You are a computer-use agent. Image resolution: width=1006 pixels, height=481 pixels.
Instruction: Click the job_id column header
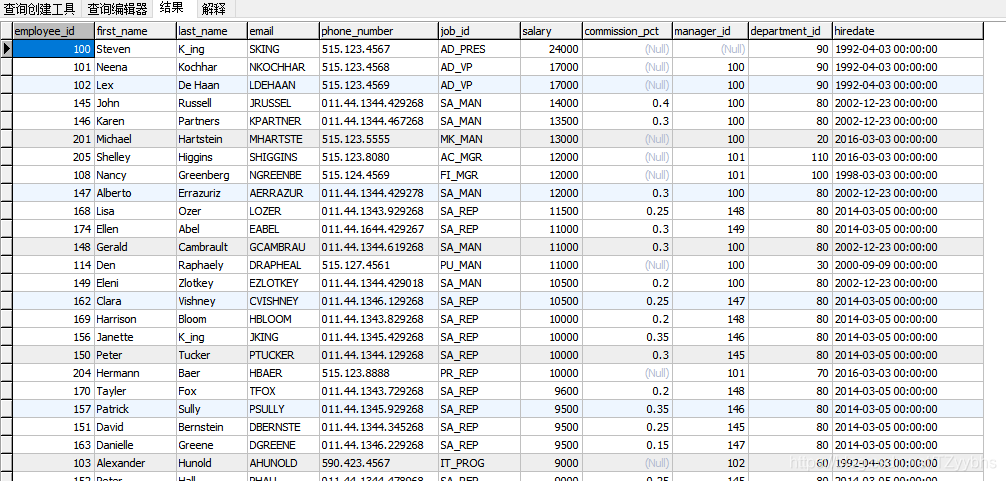coord(479,31)
